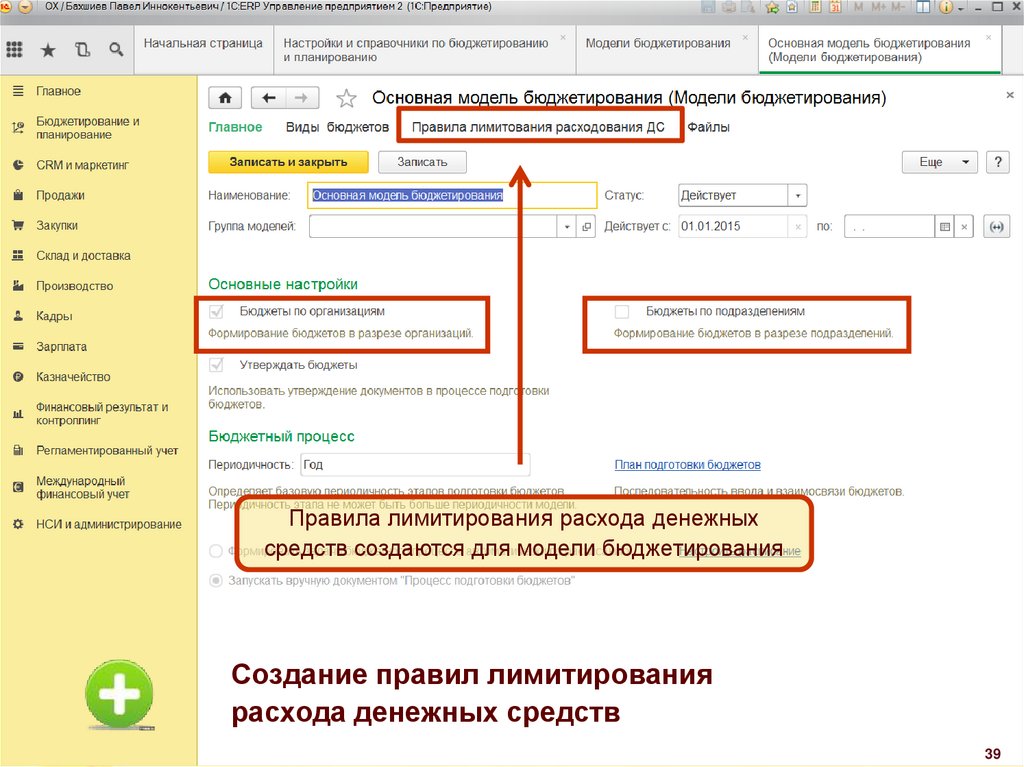Click the info icon in the title bar

point(945,7)
